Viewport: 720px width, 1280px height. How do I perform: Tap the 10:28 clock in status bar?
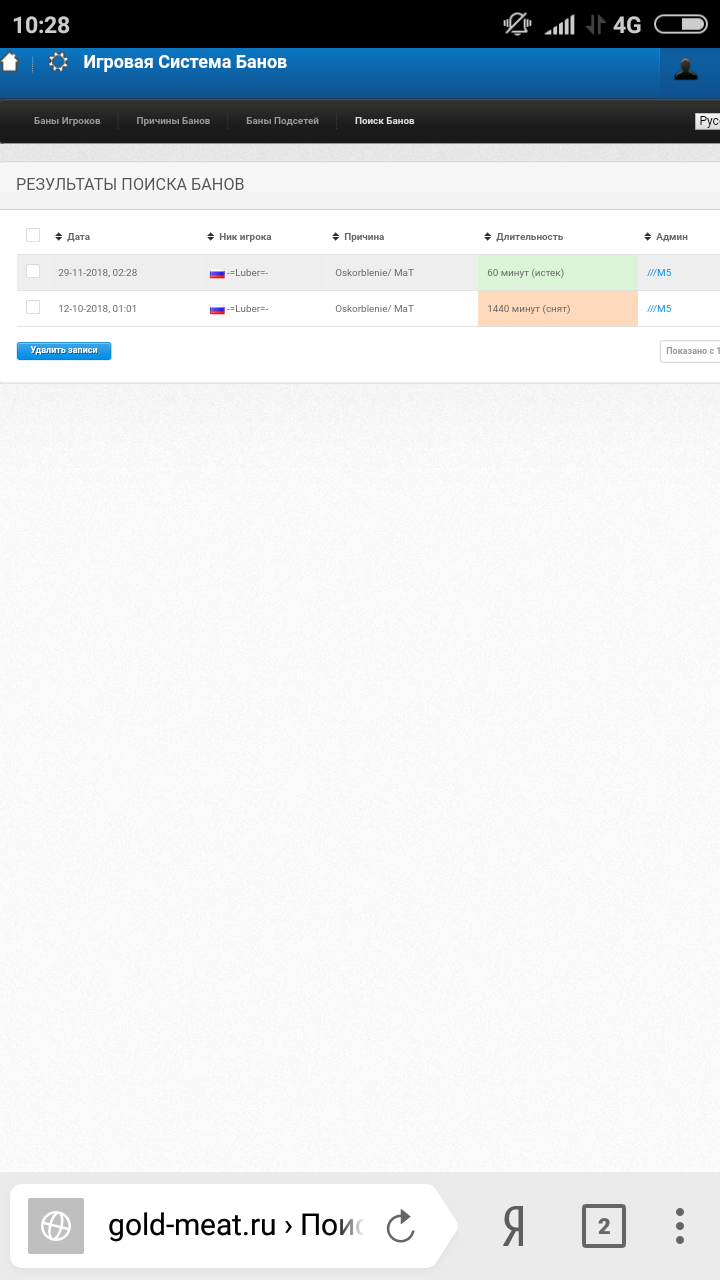click(x=41, y=25)
